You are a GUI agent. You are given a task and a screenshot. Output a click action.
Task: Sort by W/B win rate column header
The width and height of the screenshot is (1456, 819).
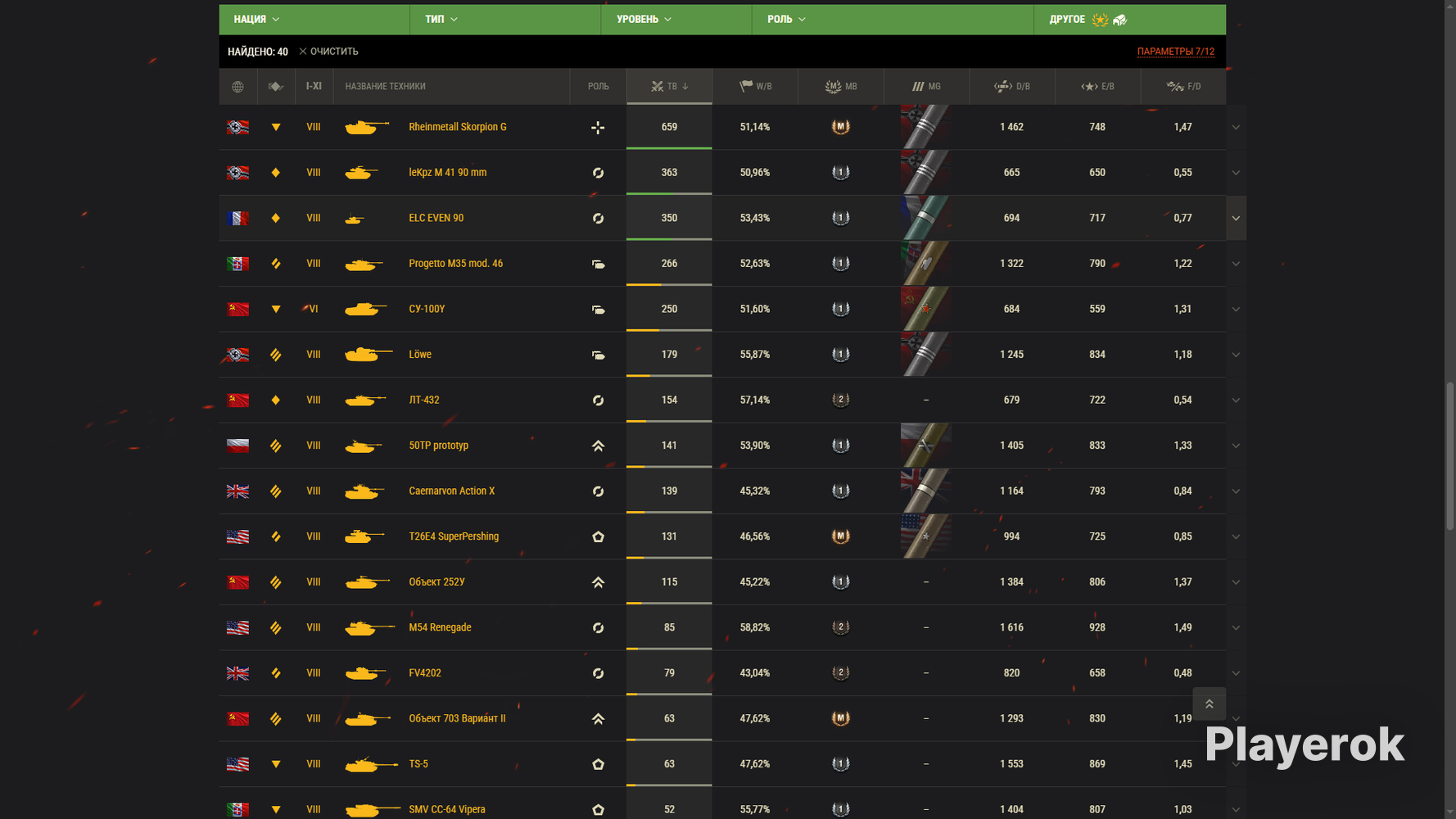755,87
